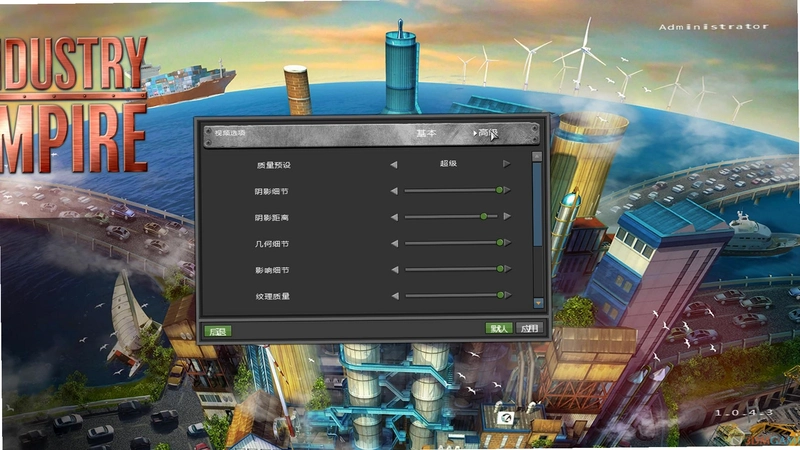Increase 纹理质量 with right arrow

pos(507,295)
